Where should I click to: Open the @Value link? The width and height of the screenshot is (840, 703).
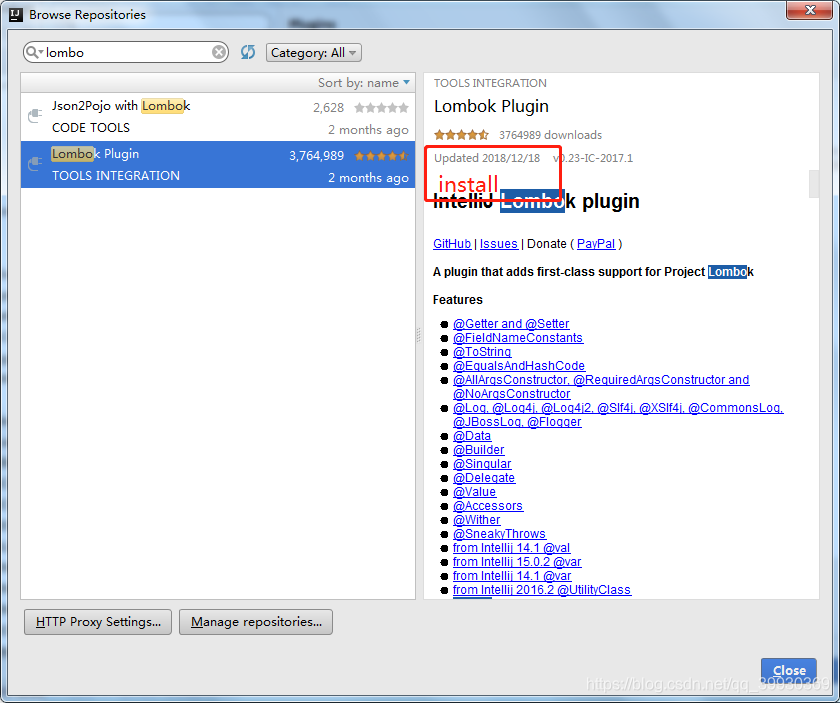475,491
